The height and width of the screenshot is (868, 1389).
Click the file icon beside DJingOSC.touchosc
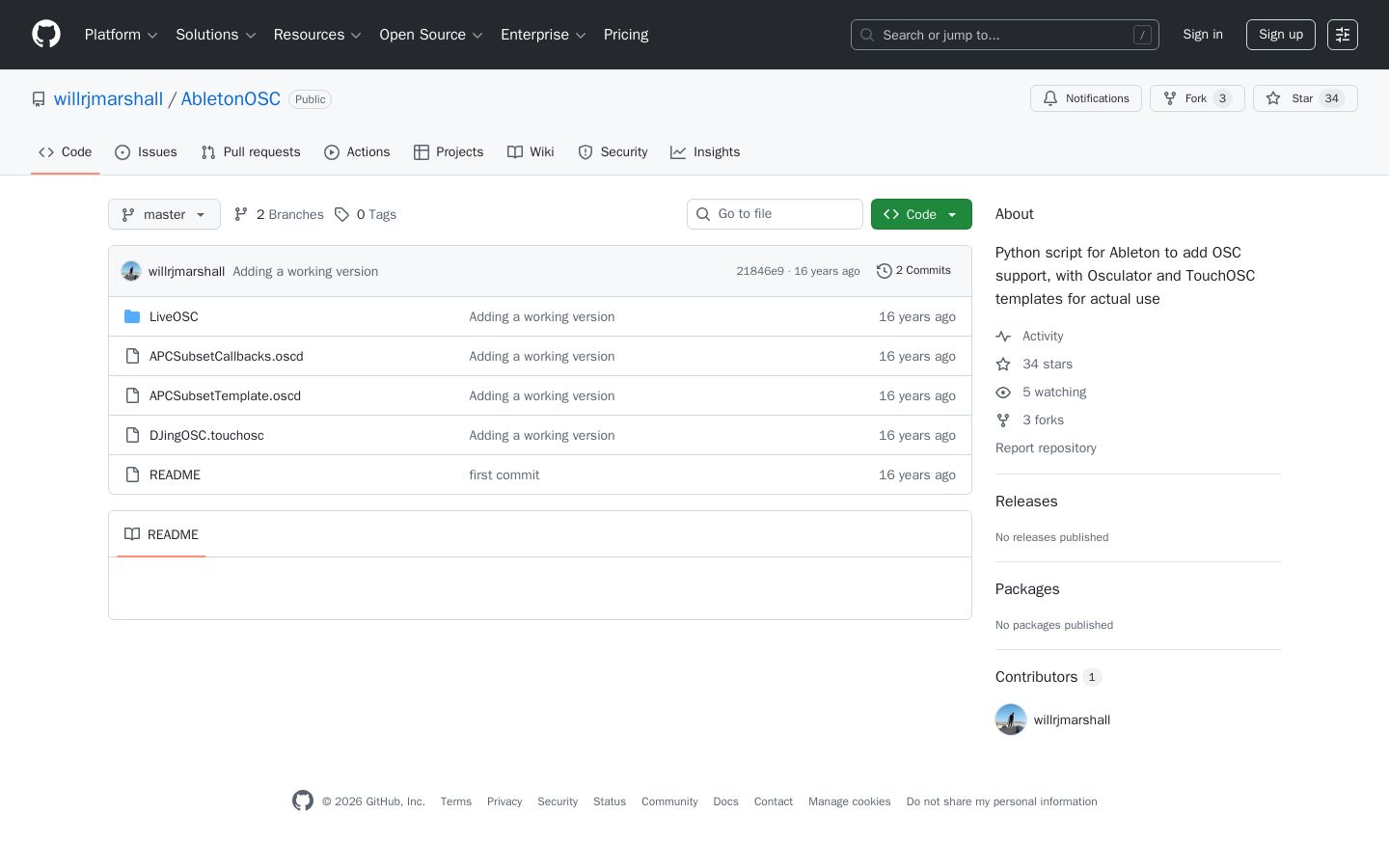tap(132, 435)
